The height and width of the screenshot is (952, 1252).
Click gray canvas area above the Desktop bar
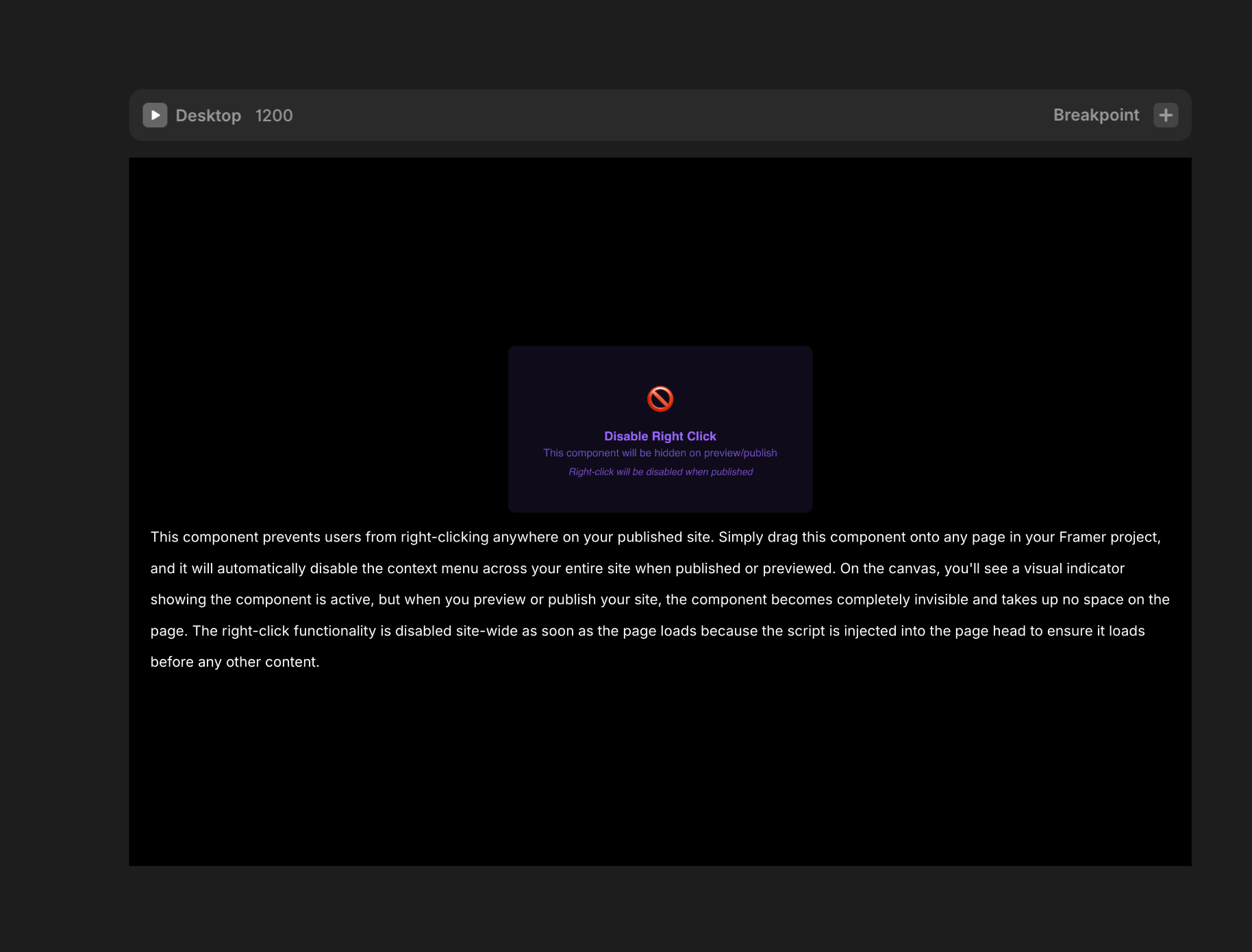click(660, 45)
